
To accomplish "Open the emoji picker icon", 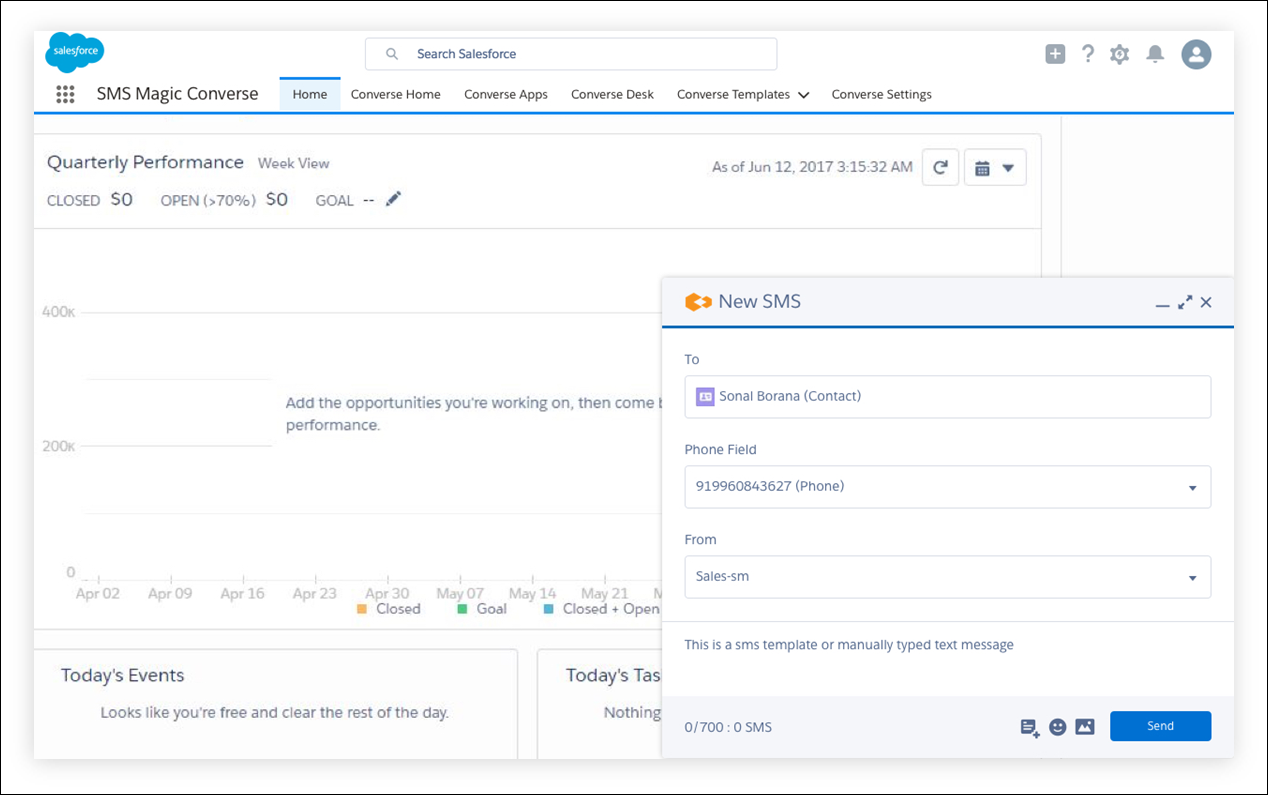I will point(1057,727).
